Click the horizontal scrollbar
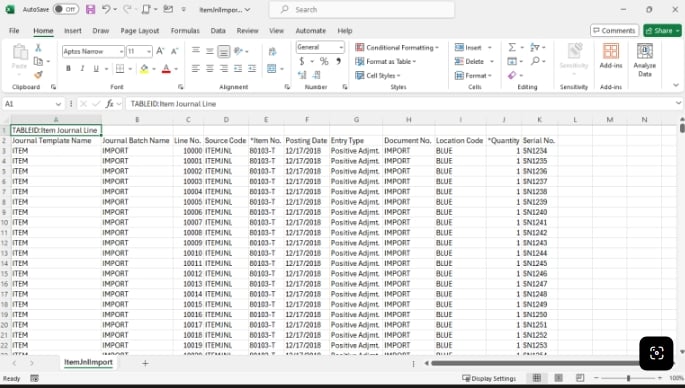 coord(535,363)
